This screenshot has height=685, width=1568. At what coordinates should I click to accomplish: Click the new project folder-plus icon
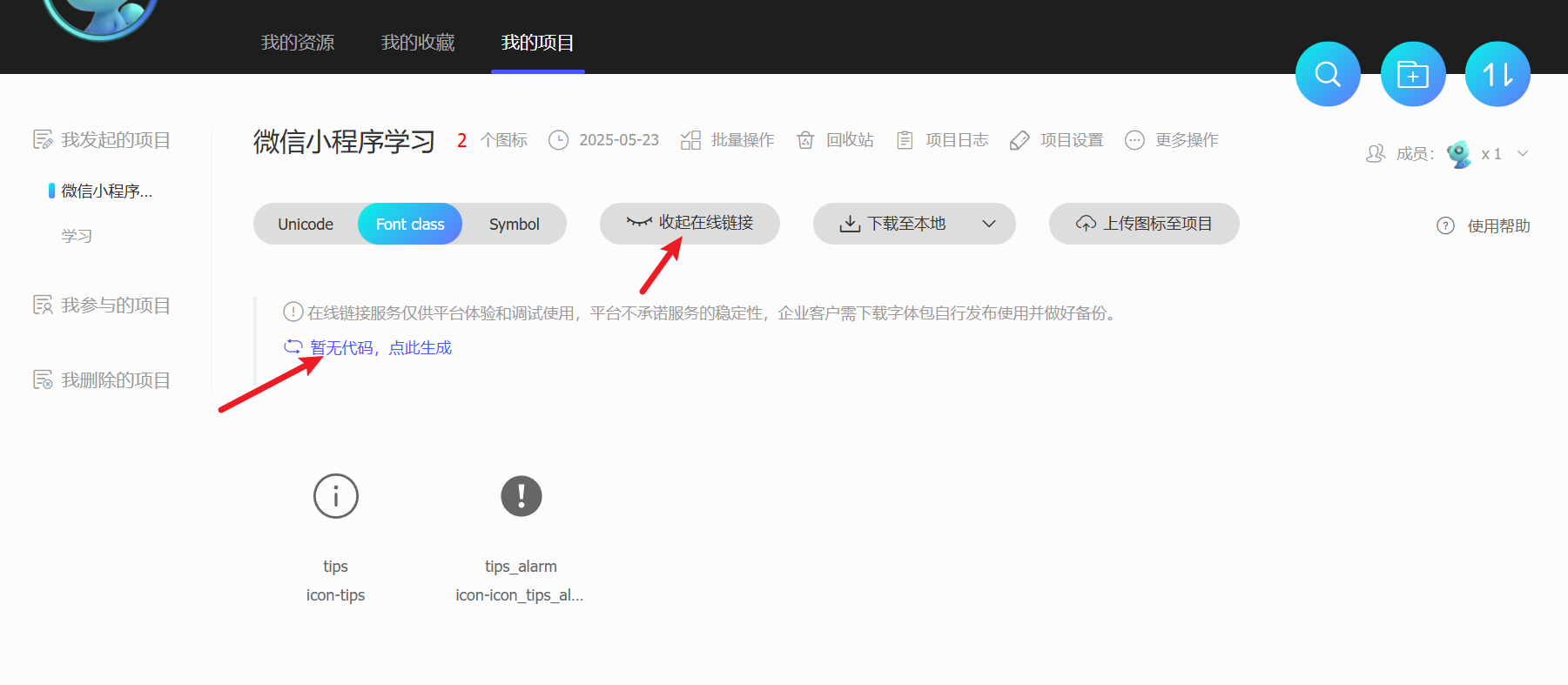tap(1413, 74)
